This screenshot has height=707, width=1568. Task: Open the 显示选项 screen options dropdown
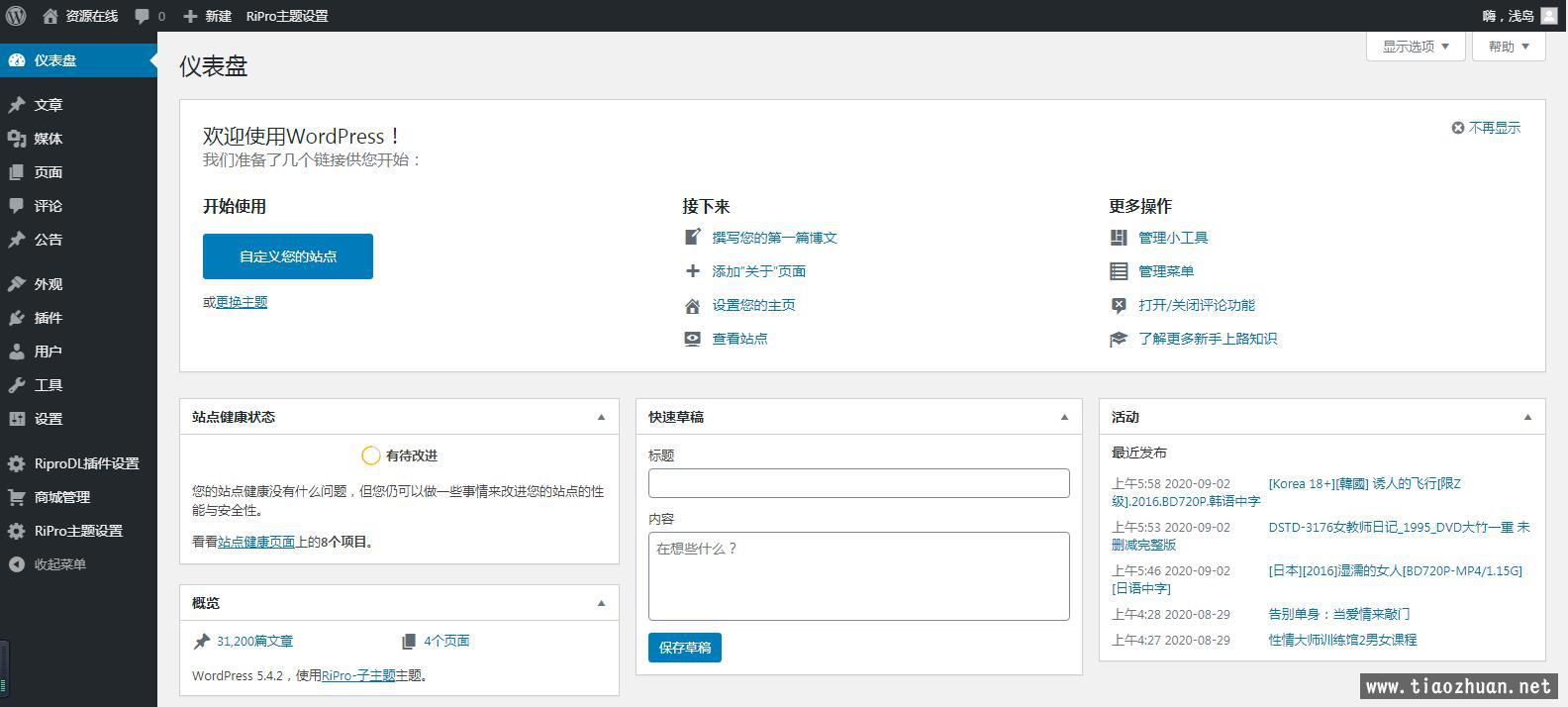pos(1416,47)
